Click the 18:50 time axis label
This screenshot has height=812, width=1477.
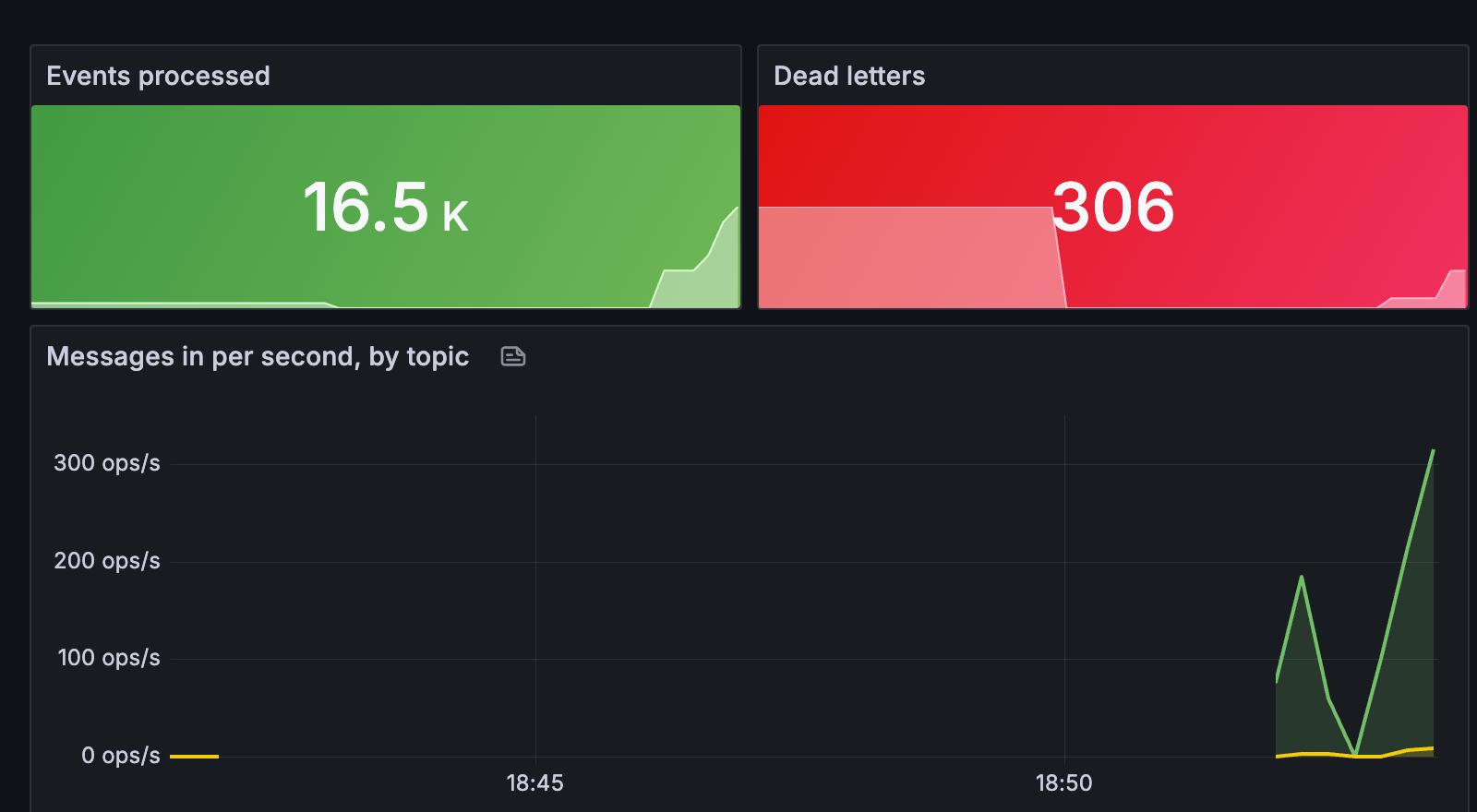1064,783
